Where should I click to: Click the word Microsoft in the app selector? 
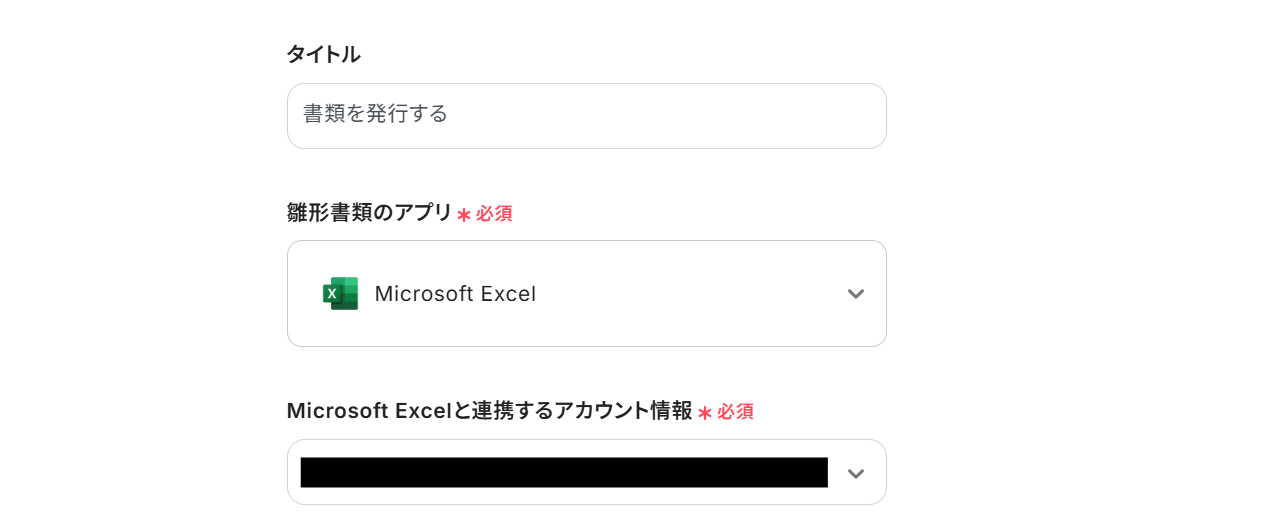pos(423,294)
